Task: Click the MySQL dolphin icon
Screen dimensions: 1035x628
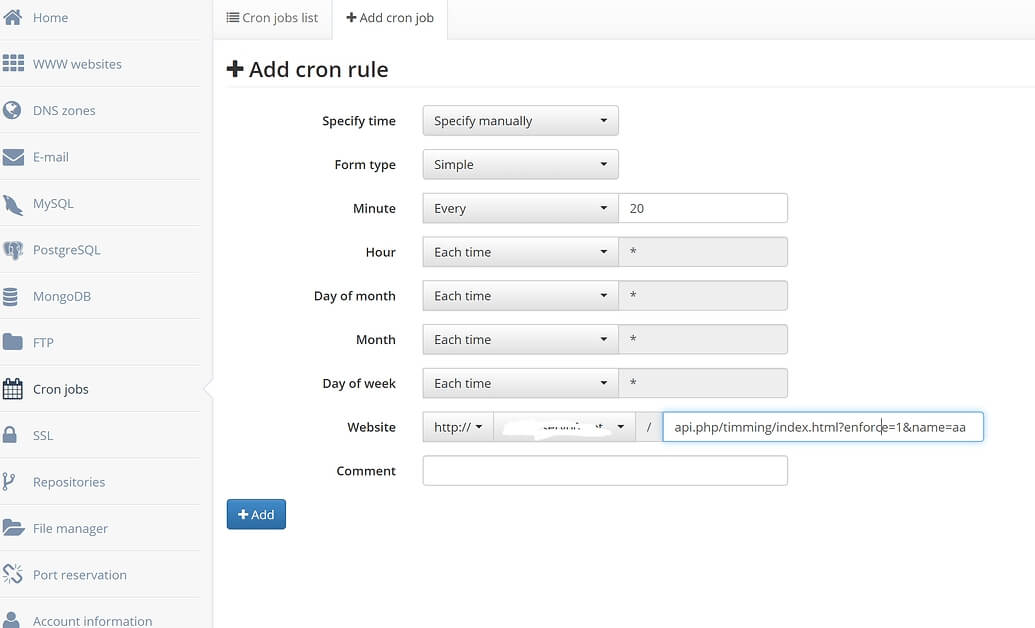Action: (13, 204)
